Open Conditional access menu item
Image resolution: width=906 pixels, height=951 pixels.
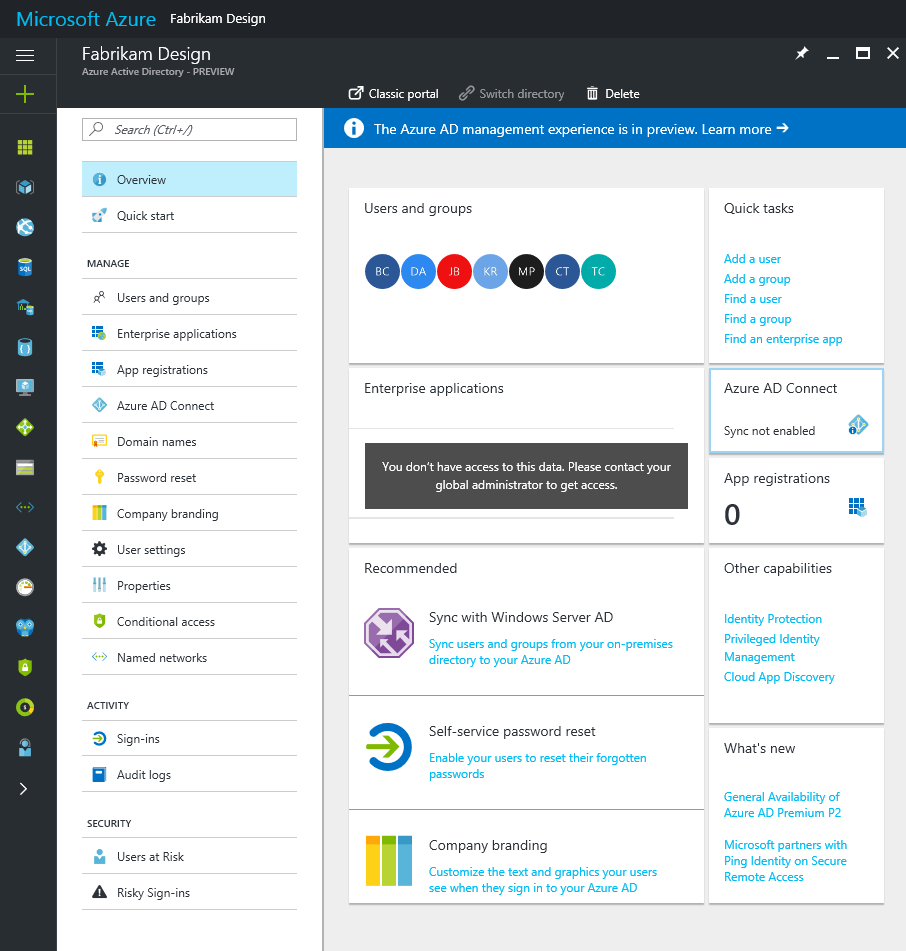189,622
